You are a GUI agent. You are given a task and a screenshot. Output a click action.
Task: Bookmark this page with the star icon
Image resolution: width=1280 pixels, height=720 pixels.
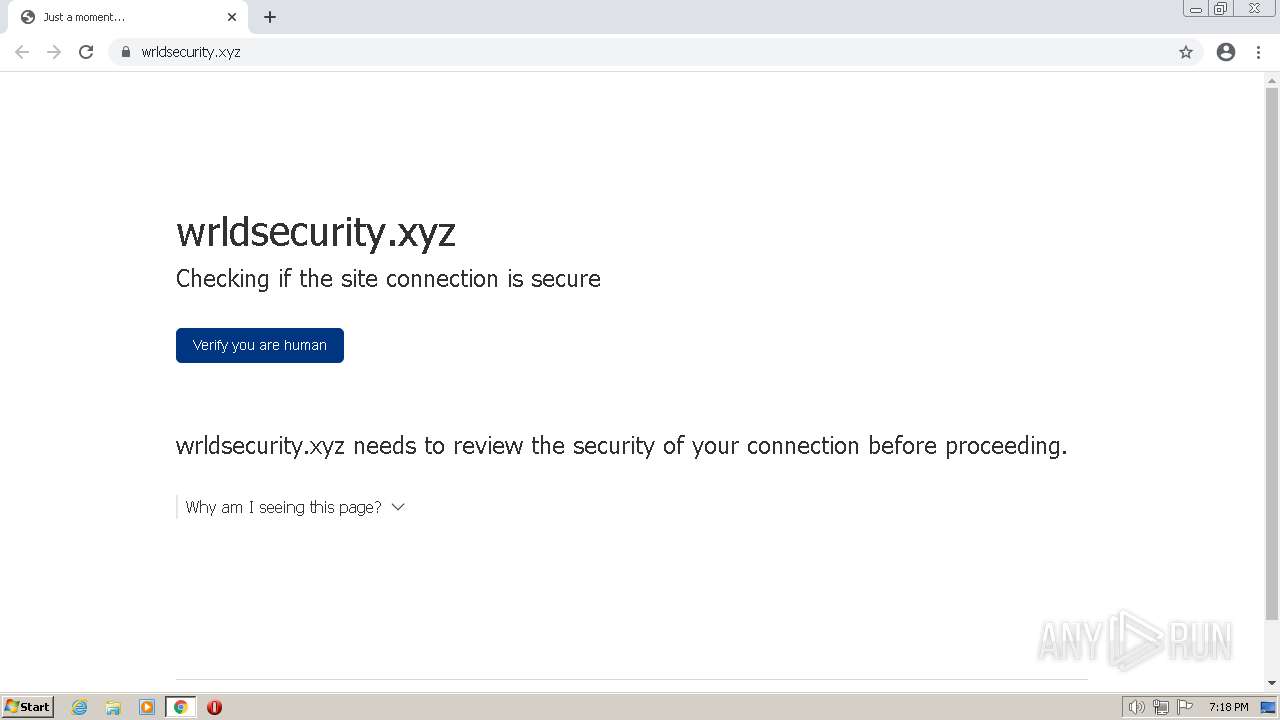[x=1186, y=52]
